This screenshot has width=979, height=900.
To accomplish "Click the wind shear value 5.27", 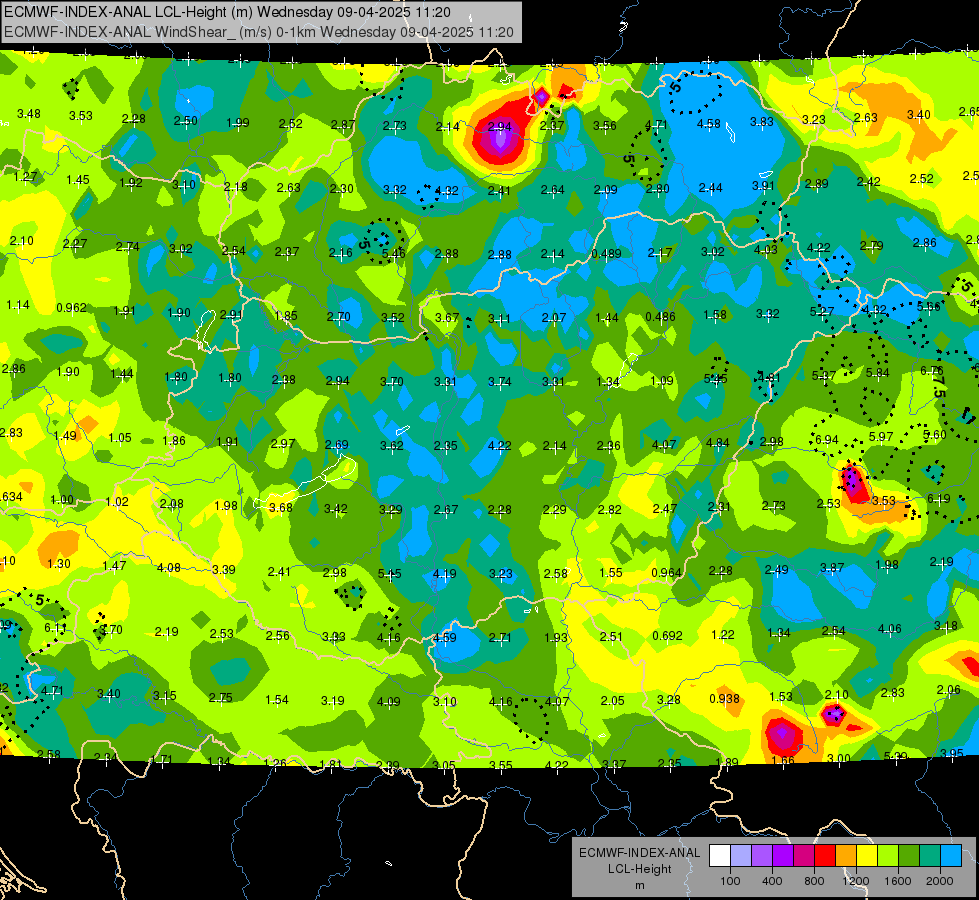I will [822, 312].
